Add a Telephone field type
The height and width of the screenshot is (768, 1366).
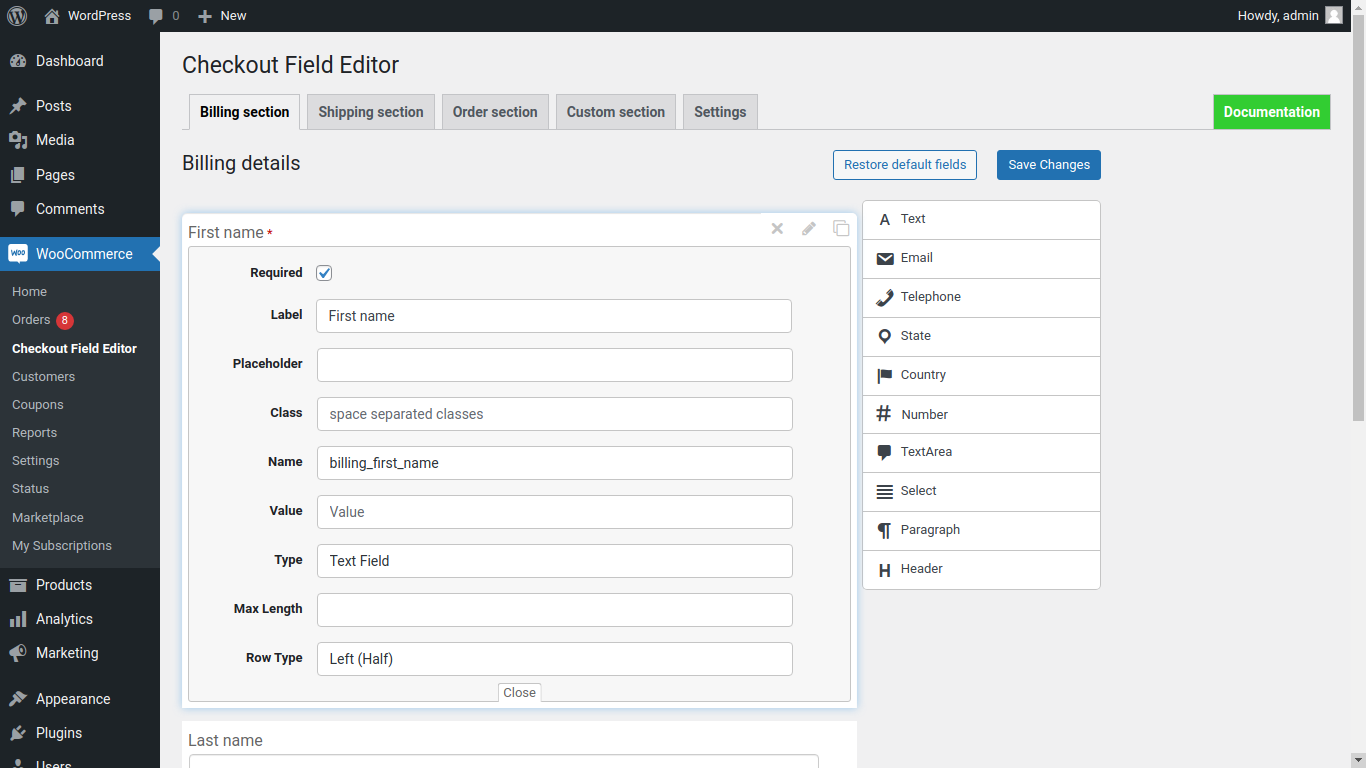[x=981, y=298]
